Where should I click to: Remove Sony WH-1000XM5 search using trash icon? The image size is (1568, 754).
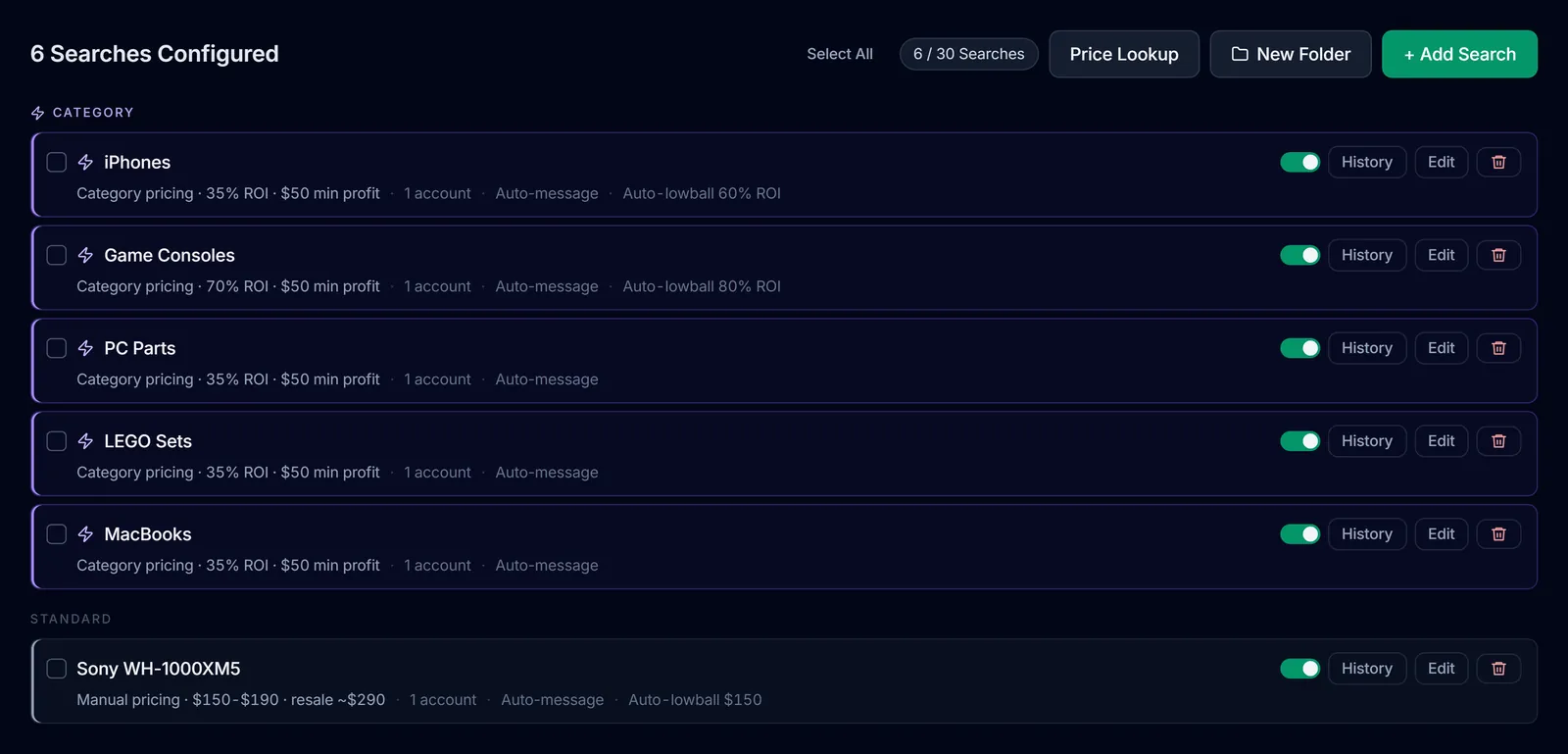[1498, 669]
